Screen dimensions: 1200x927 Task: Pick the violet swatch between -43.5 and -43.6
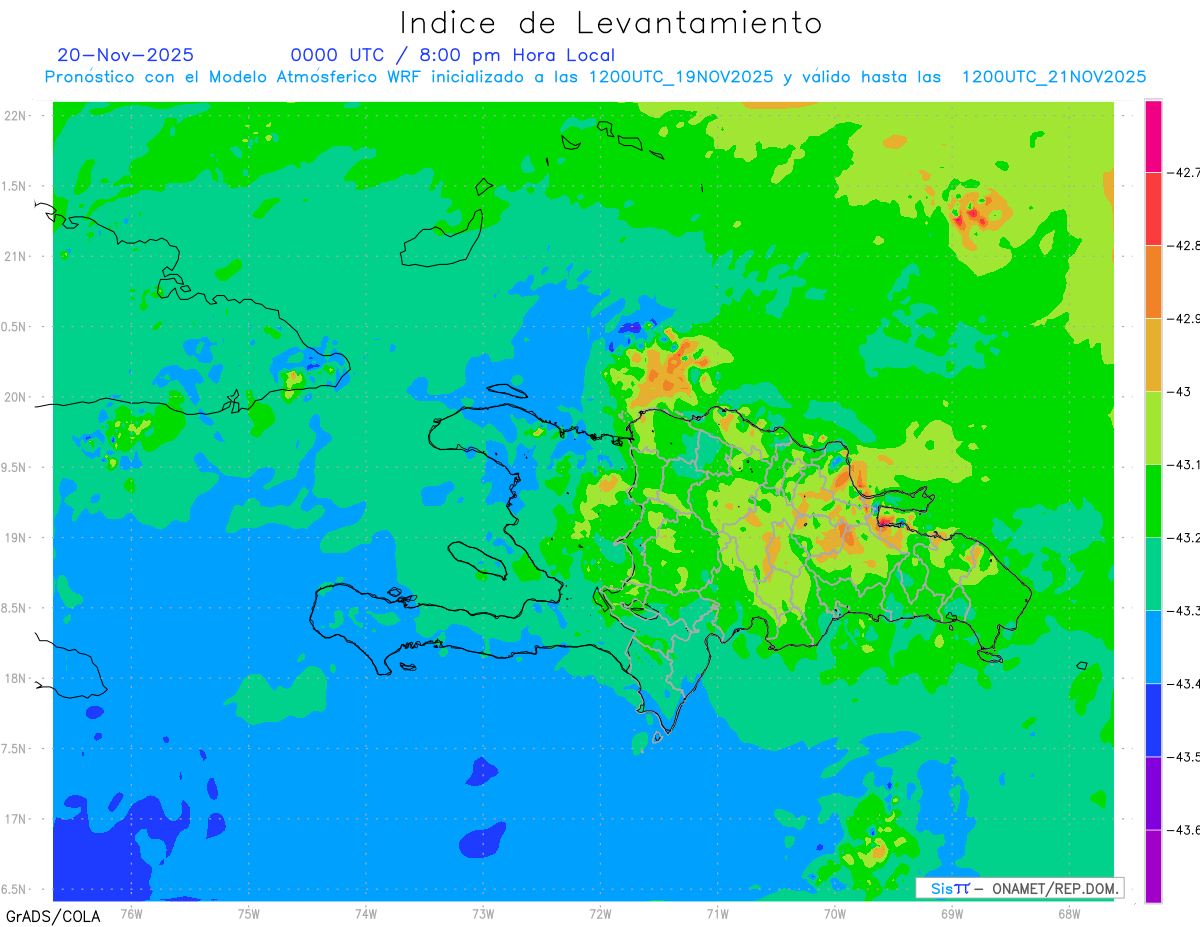pos(1153,793)
